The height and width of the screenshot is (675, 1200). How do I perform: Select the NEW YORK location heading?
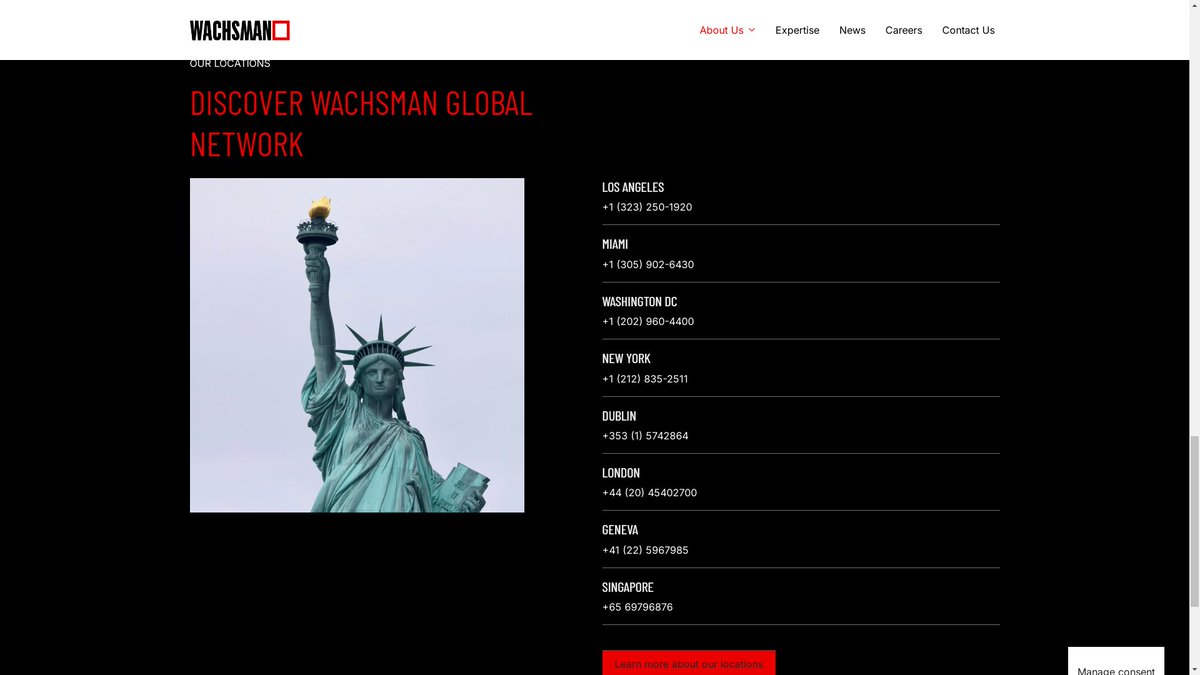tap(626, 358)
